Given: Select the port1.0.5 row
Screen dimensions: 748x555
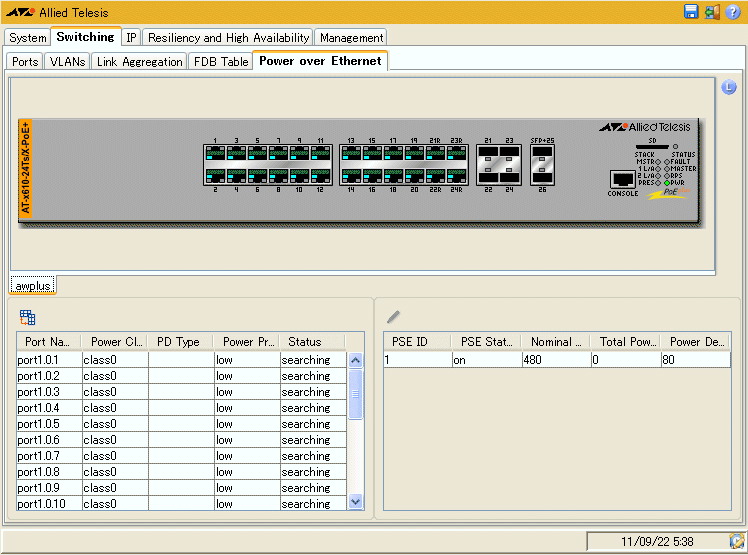Looking at the screenshot, I should point(181,424).
